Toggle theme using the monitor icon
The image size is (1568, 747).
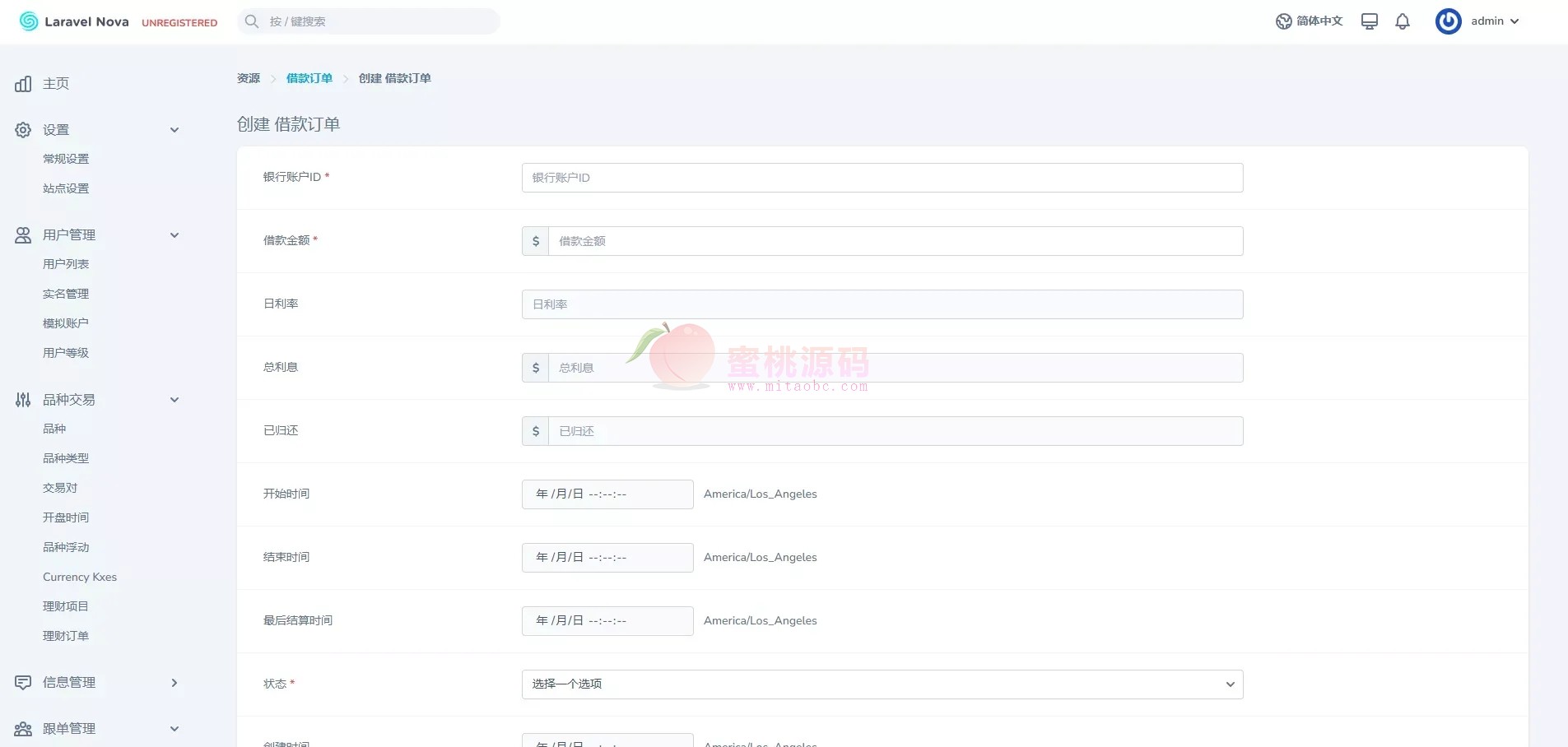1369,21
